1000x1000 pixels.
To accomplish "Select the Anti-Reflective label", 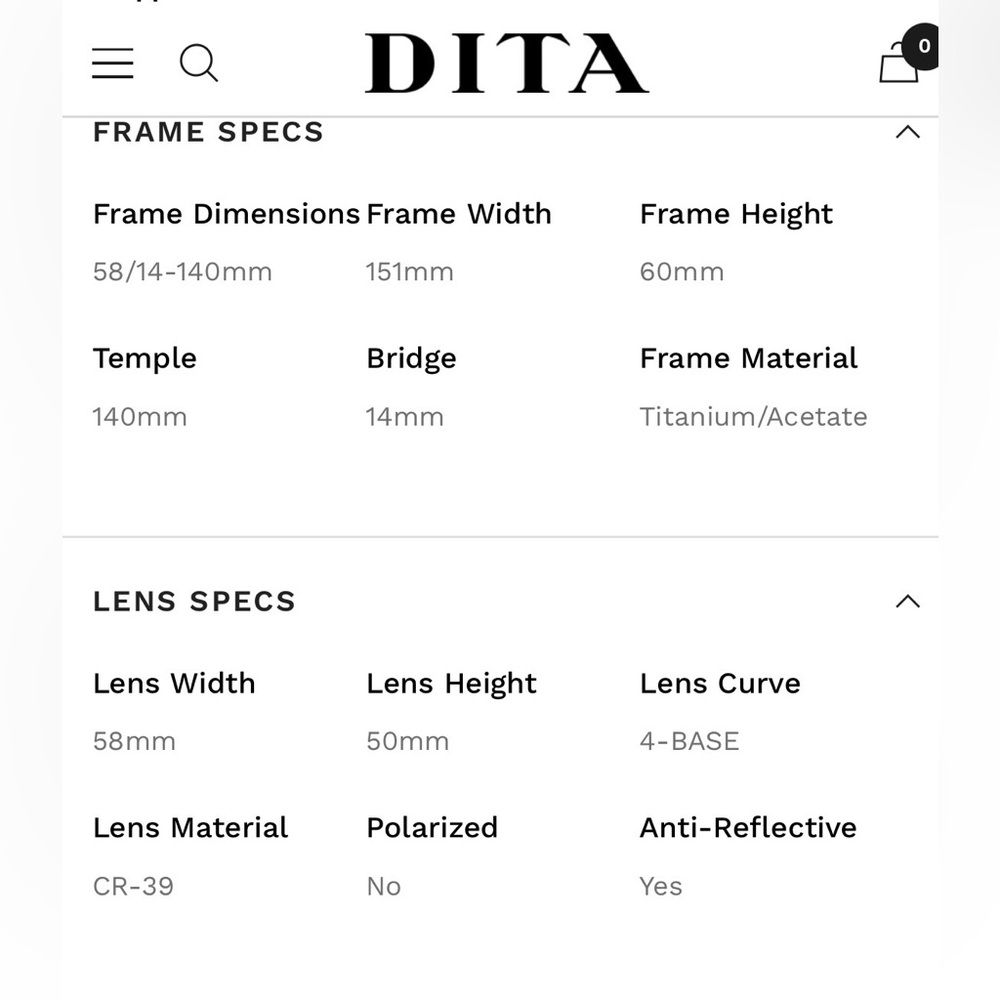I will [x=748, y=828].
